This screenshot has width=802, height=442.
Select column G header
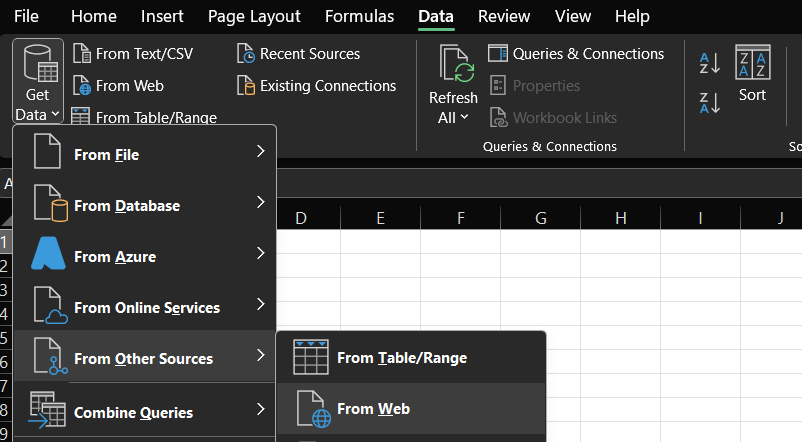click(540, 218)
